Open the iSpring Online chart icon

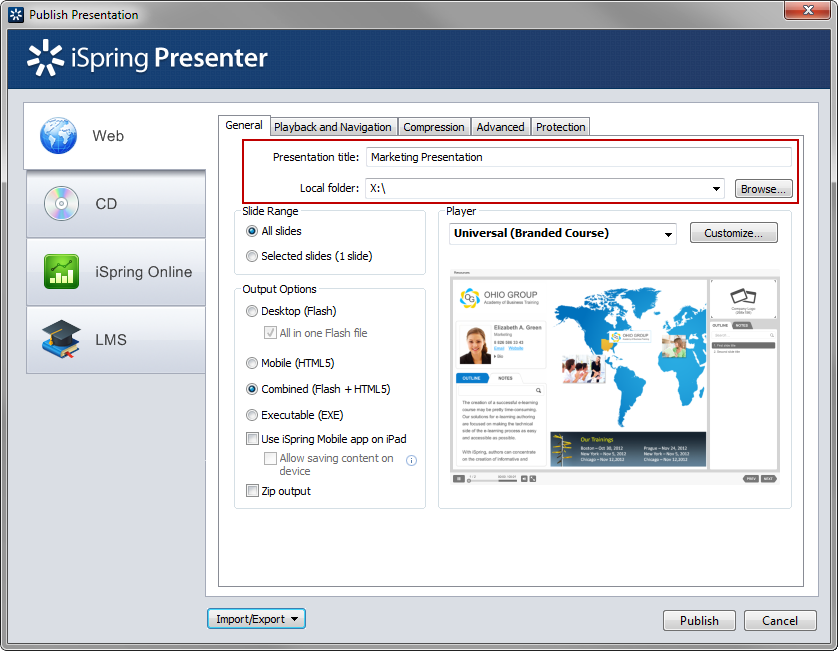[x=61, y=272]
